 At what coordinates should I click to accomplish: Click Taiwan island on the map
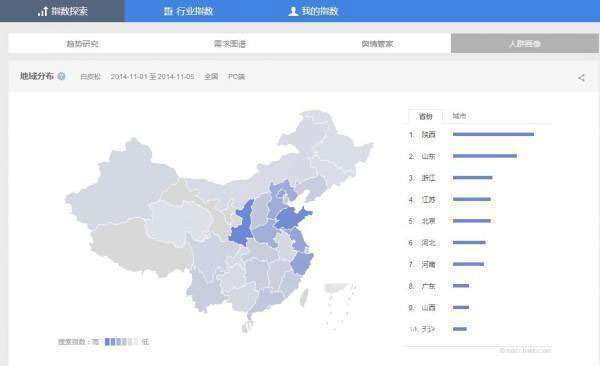[304, 298]
